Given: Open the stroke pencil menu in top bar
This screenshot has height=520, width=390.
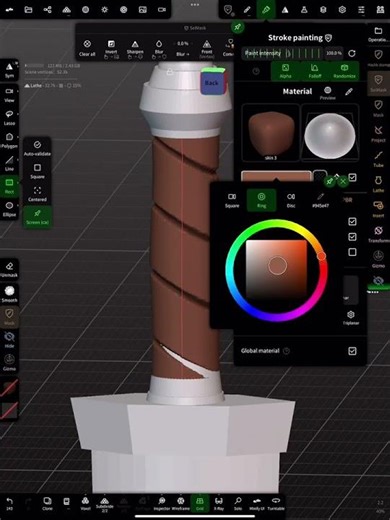Looking at the screenshot, I should coord(247,9).
